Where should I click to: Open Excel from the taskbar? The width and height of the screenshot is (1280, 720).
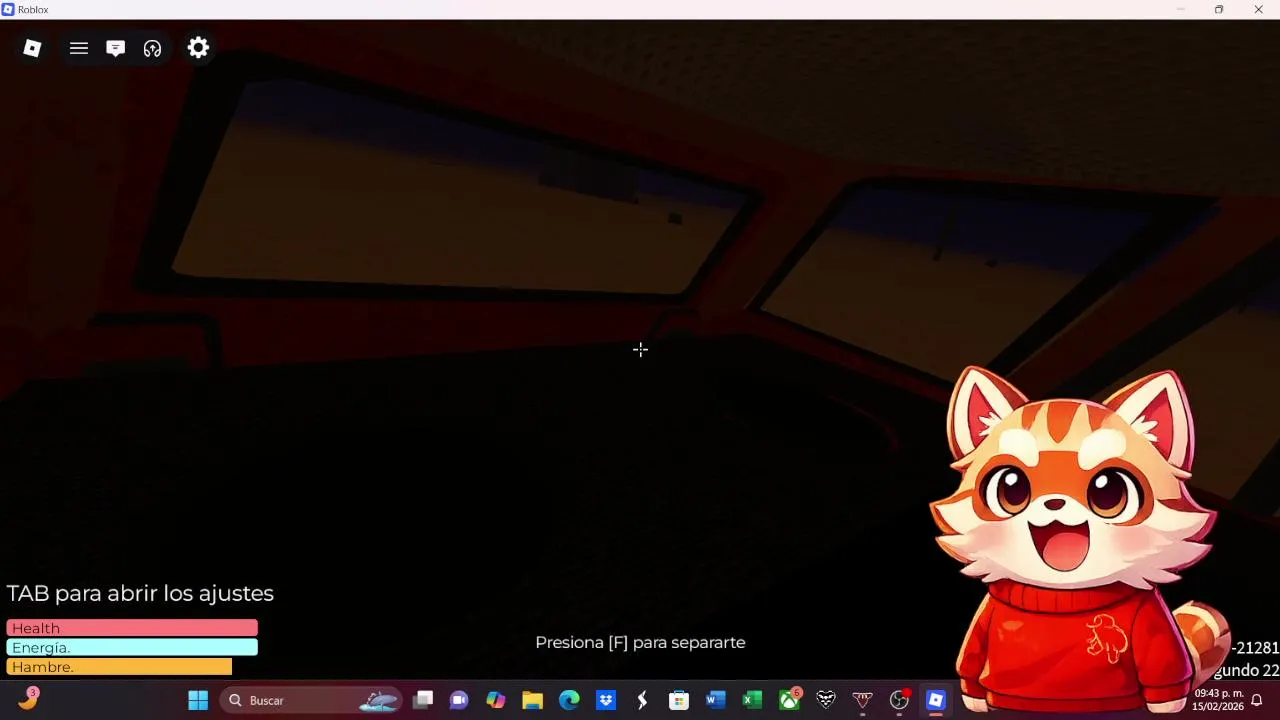pos(752,700)
